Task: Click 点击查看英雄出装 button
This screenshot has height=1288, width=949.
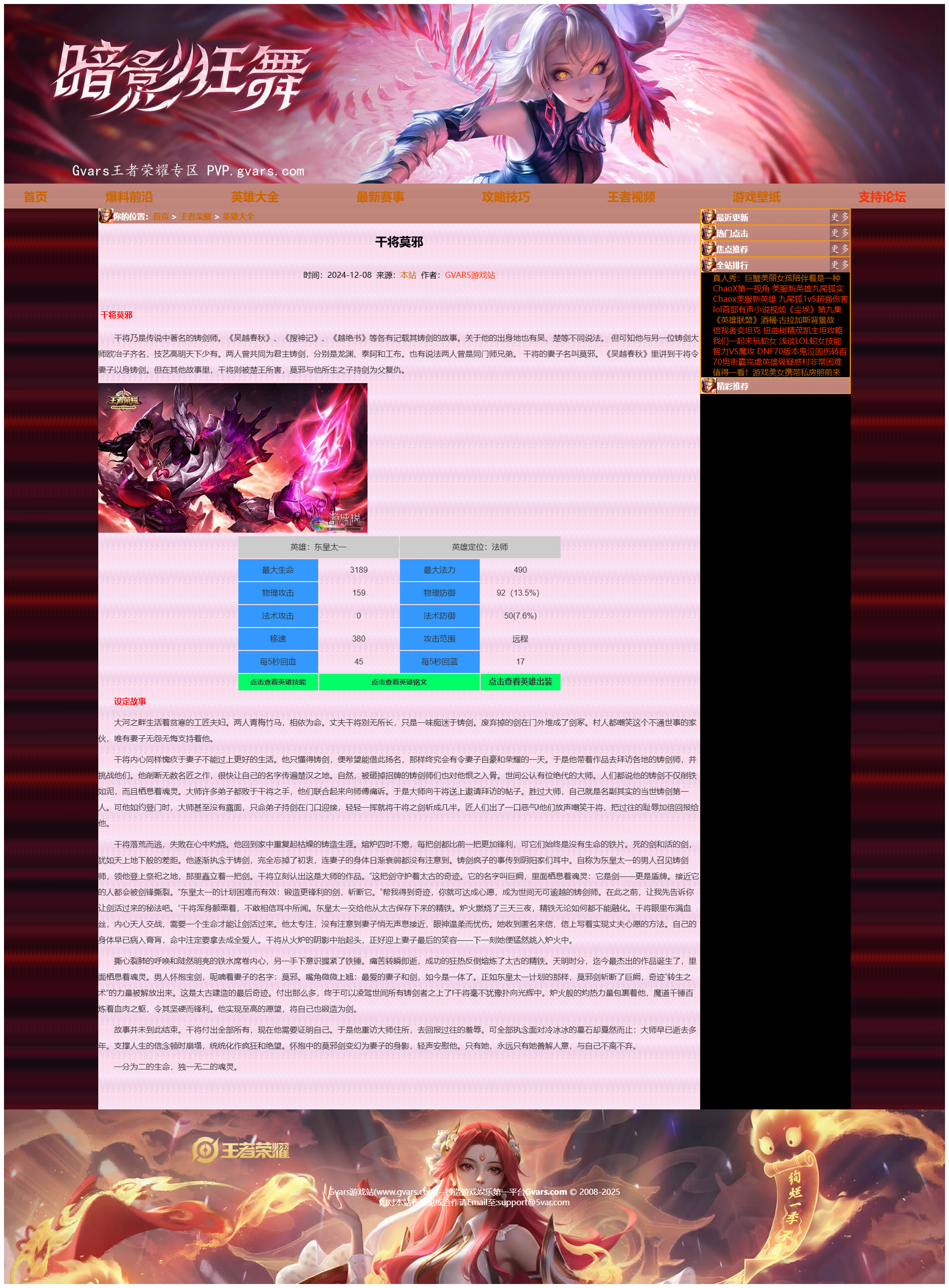Action: [x=521, y=682]
